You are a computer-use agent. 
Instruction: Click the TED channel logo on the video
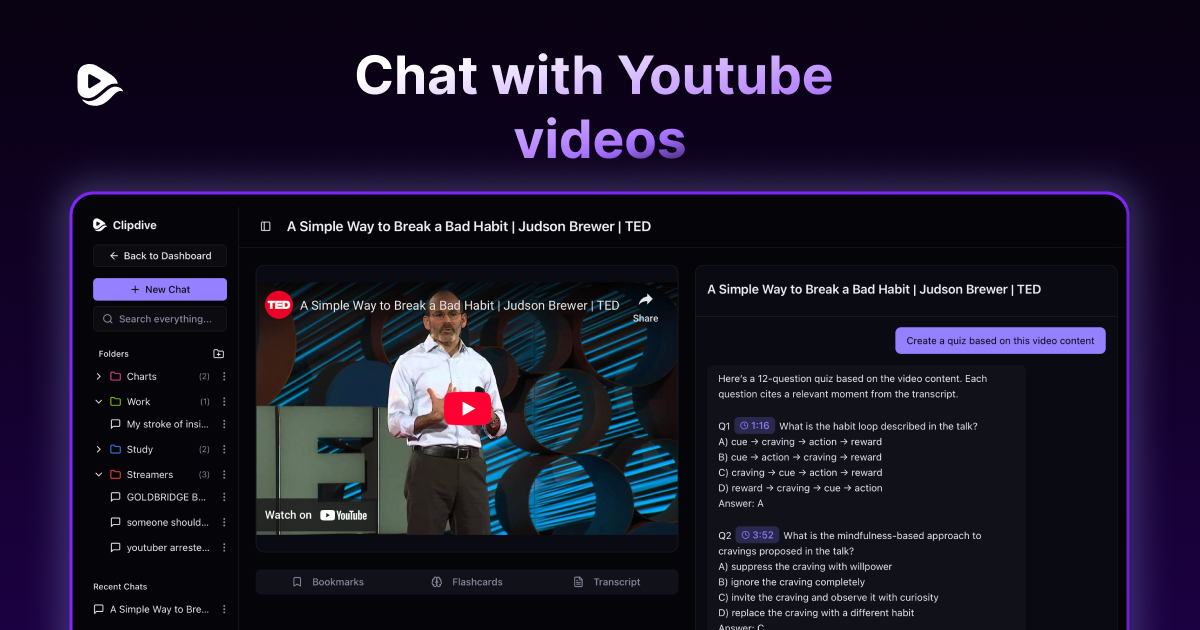(x=279, y=305)
